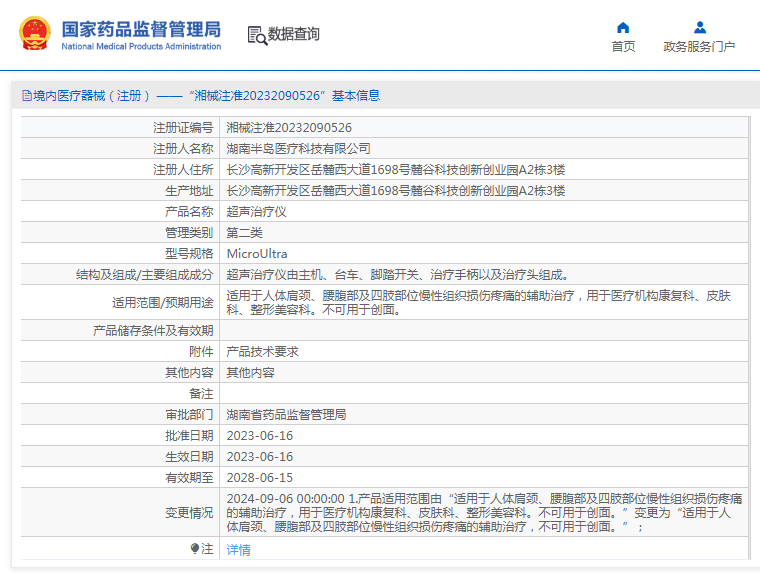Click the 附件 row label
The width and height of the screenshot is (760, 574).
(x=202, y=351)
